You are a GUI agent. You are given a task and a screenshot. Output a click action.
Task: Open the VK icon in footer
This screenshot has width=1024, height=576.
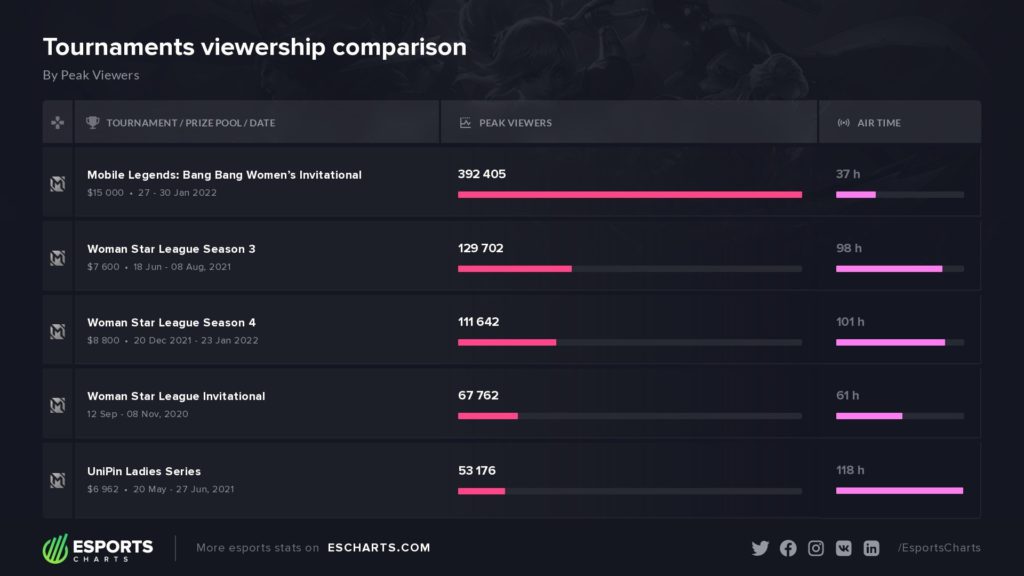[844, 548]
